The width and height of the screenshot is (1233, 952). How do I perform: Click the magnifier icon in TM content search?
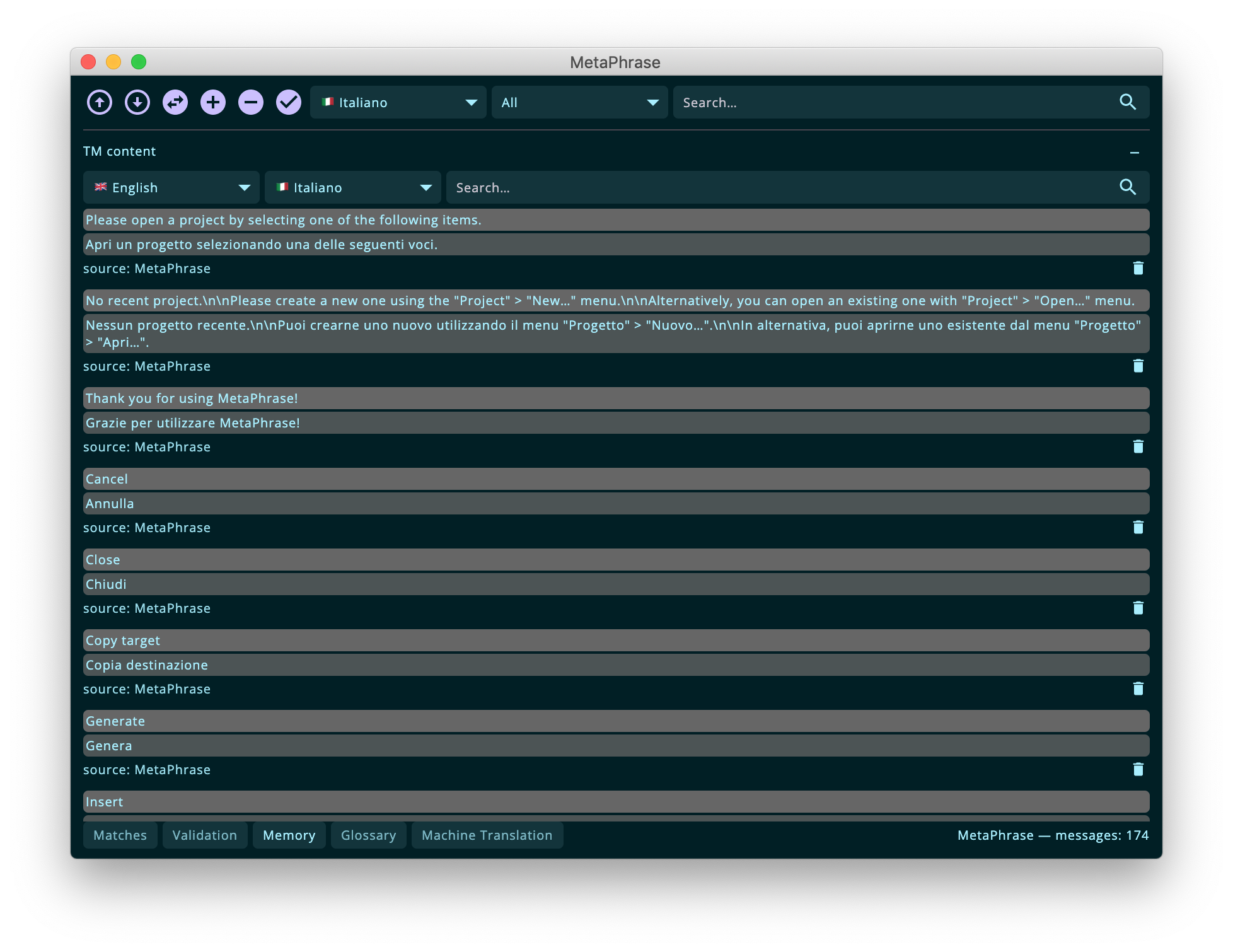[1128, 187]
